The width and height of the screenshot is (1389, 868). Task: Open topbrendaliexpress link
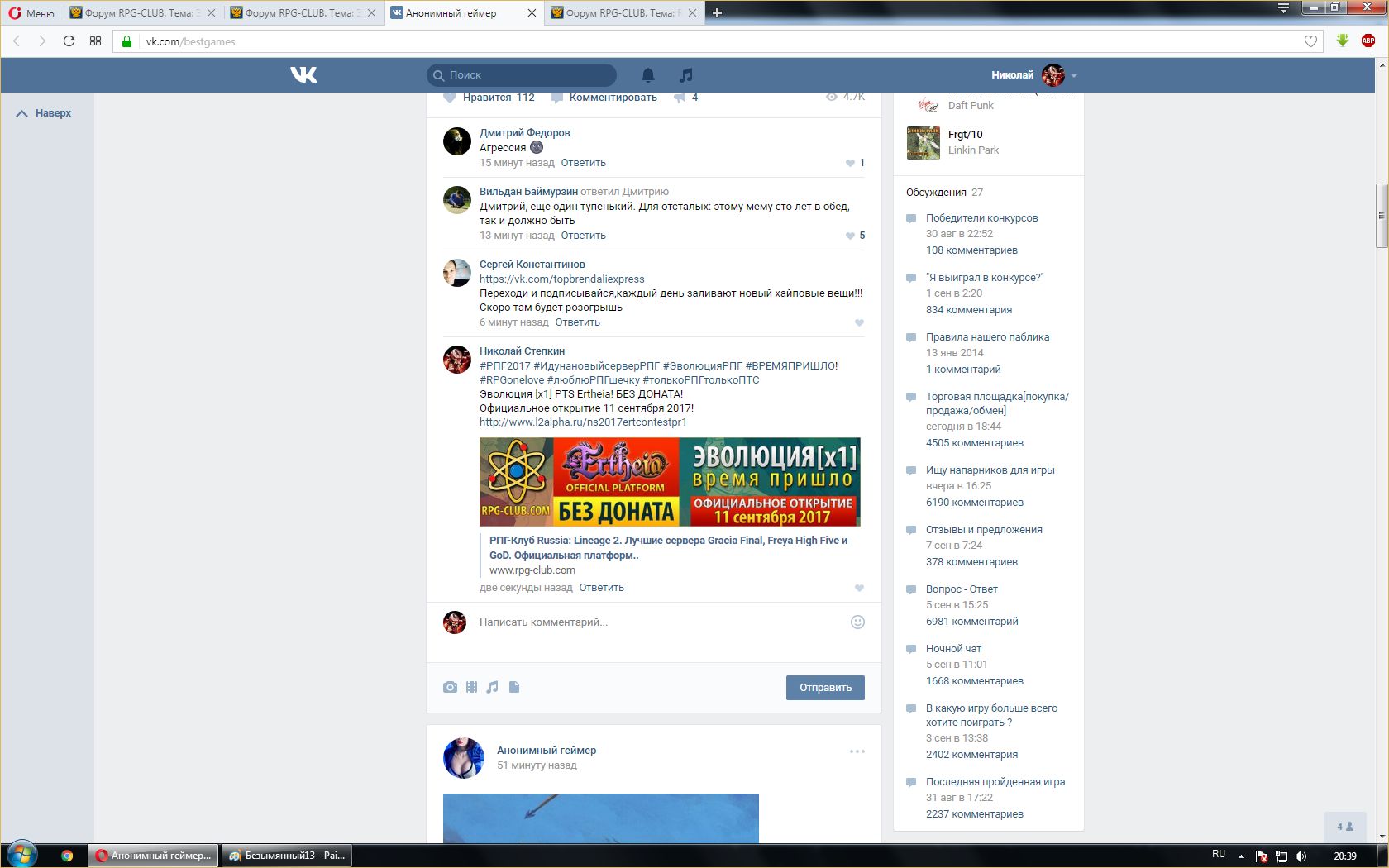pos(562,279)
